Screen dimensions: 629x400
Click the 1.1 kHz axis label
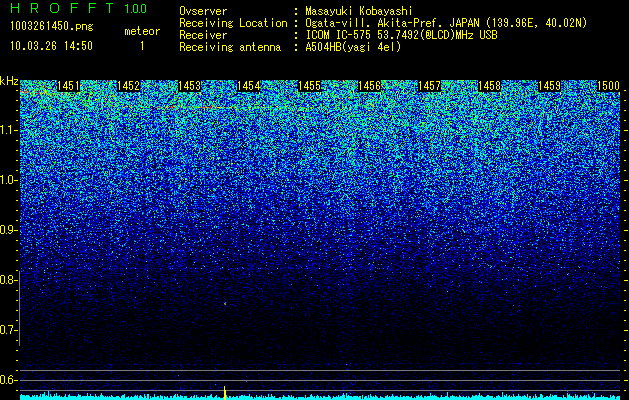[x=9, y=130]
